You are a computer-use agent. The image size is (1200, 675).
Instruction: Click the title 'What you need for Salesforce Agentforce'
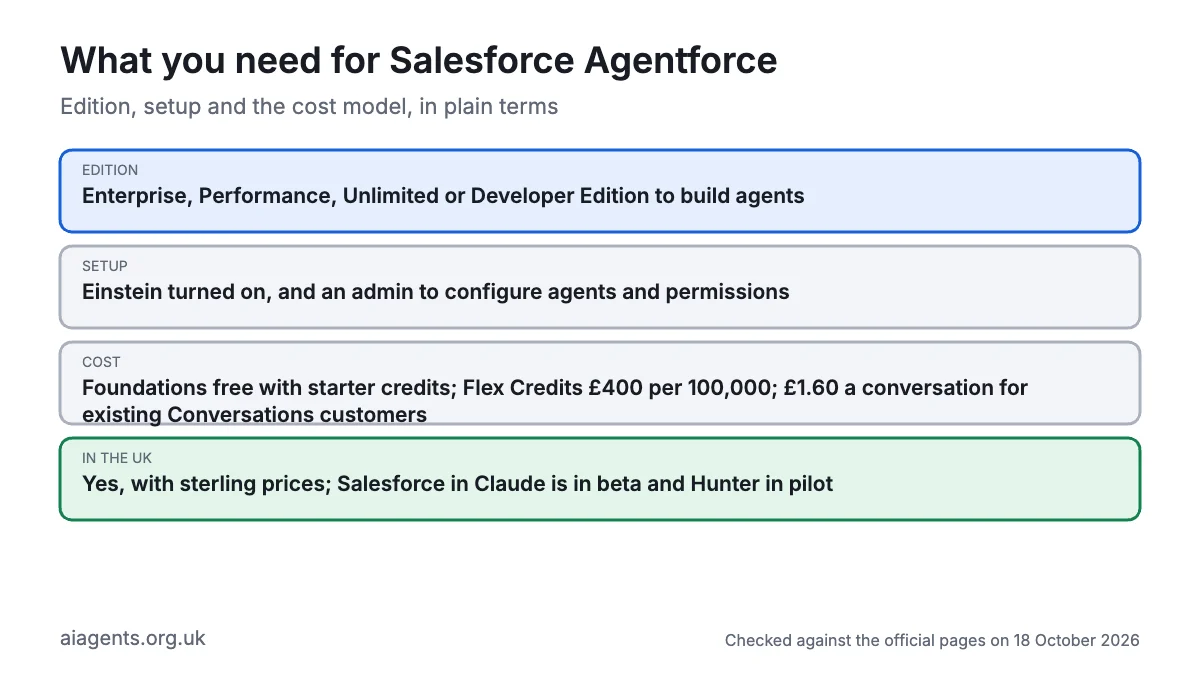[x=419, y=61]
